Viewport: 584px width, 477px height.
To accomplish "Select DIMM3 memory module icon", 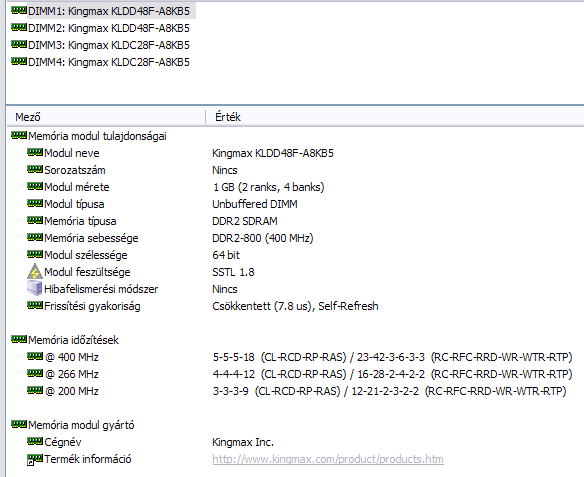I will [x=19, y=44].
